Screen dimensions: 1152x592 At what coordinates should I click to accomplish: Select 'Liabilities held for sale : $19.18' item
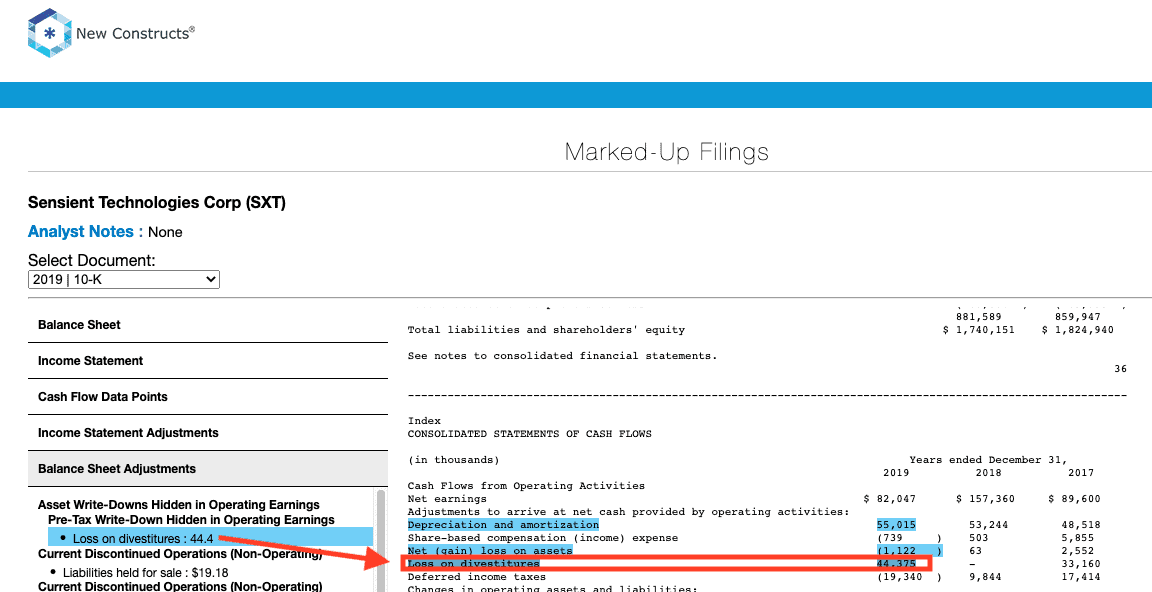click(x=145, y=572)
